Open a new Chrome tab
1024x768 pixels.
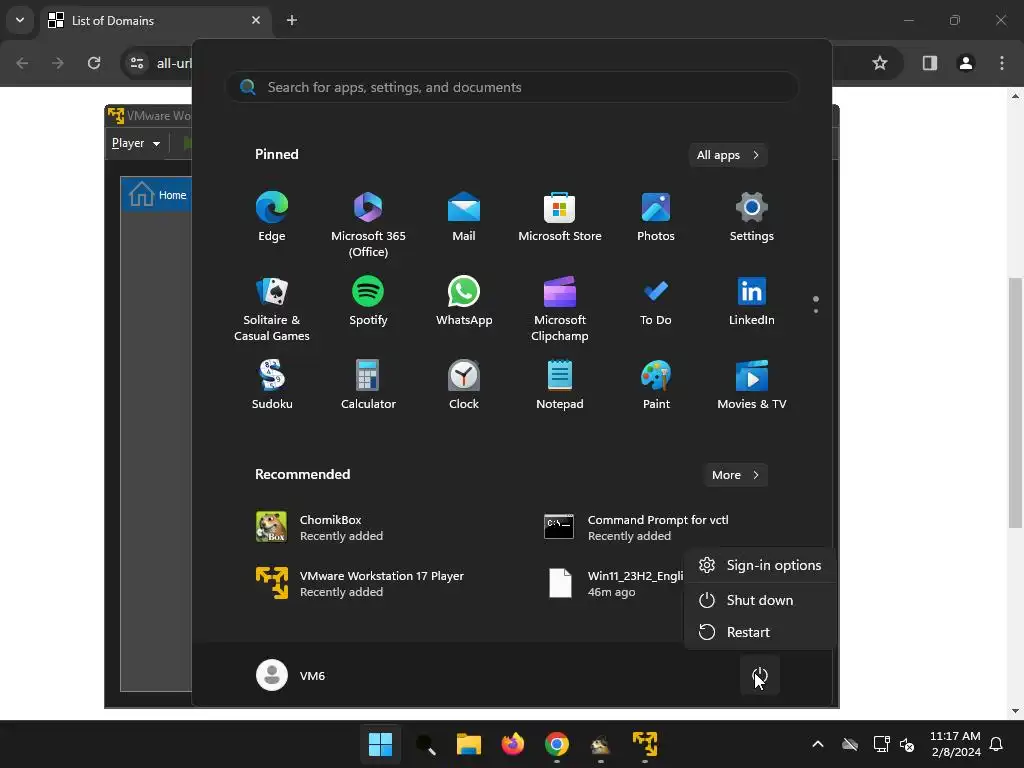pos(292,20)
